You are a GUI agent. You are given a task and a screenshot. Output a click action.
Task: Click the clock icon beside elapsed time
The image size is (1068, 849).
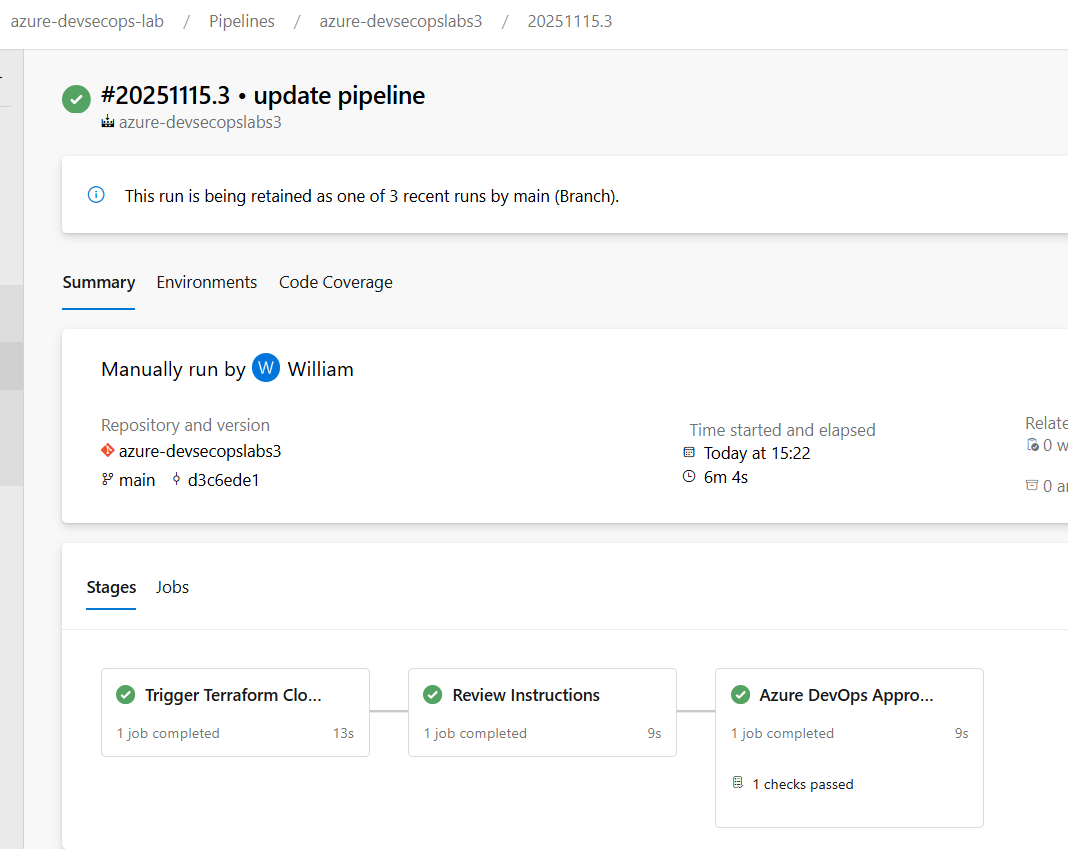pyautogui.click(x=689, y=477)
